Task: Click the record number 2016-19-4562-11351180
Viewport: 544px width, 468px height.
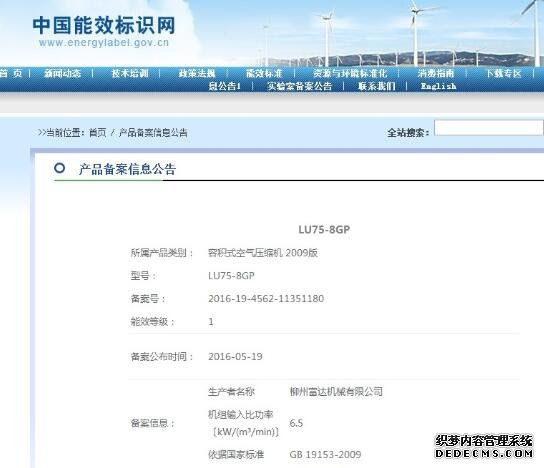Action: point(266,299)
